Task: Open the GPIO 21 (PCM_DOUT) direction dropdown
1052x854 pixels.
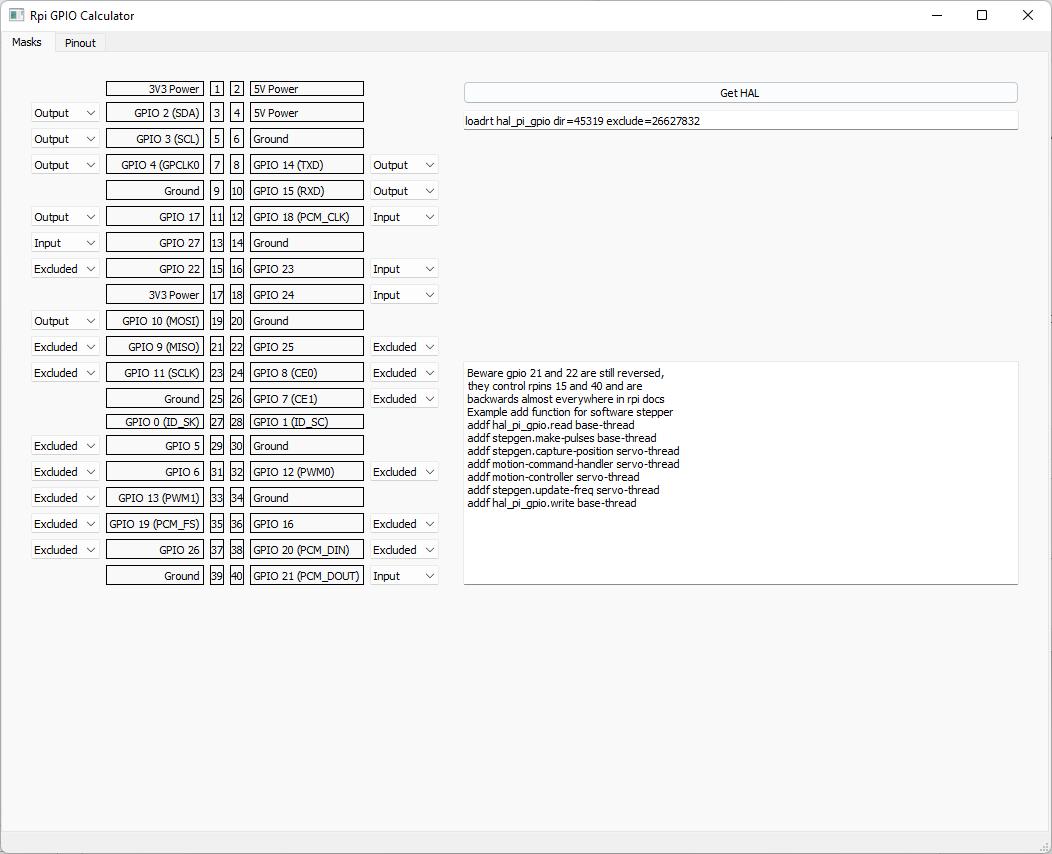Action: 404,576
